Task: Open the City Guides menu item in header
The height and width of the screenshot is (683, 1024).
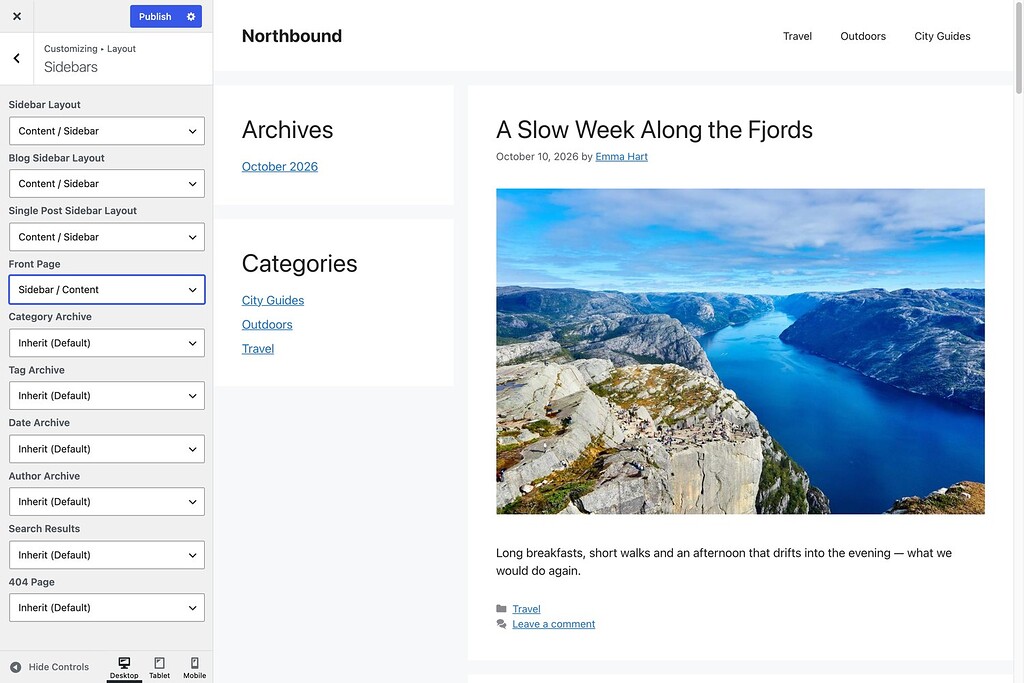Action: tap(942, 36)
